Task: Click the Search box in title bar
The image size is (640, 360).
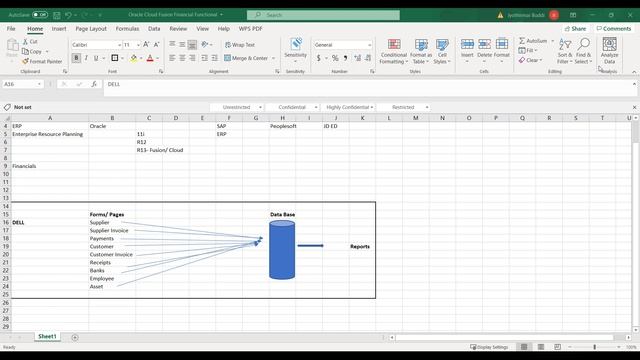Action: coord(323,15)
